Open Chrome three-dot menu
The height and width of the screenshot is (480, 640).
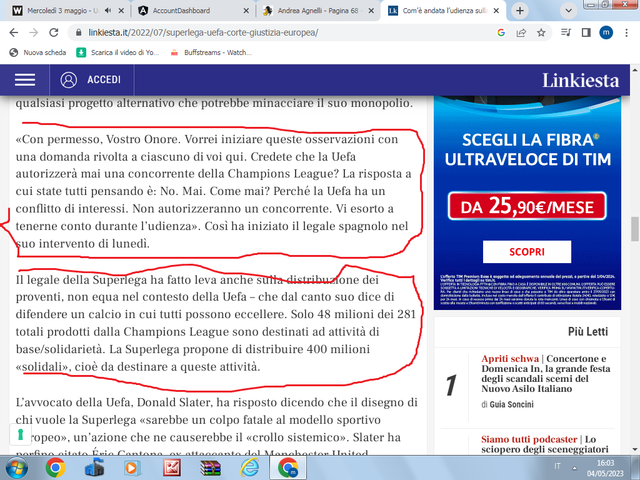pos(627,33)
